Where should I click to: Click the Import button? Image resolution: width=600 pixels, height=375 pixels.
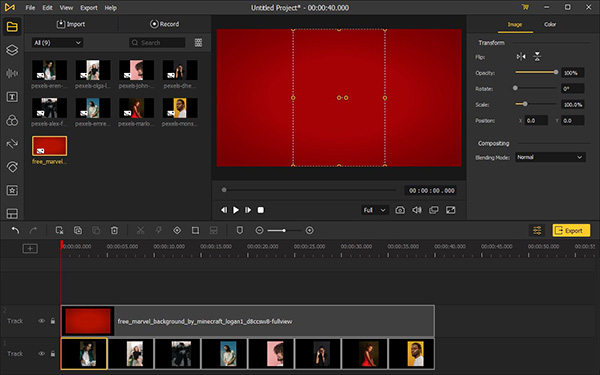tap(71, 24)
